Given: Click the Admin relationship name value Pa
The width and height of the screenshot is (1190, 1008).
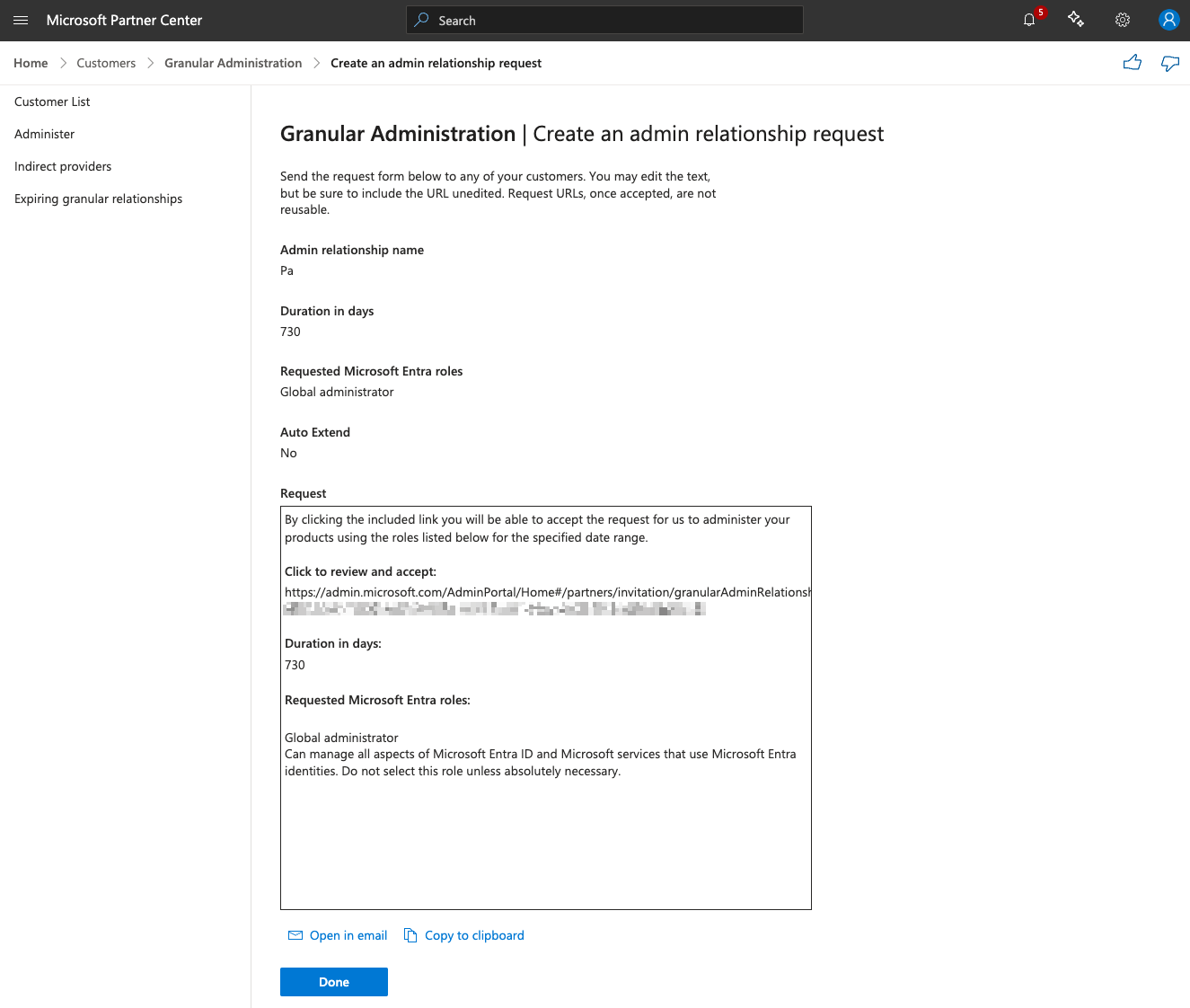Looking at the screenshot, I should tap(286, 270).
